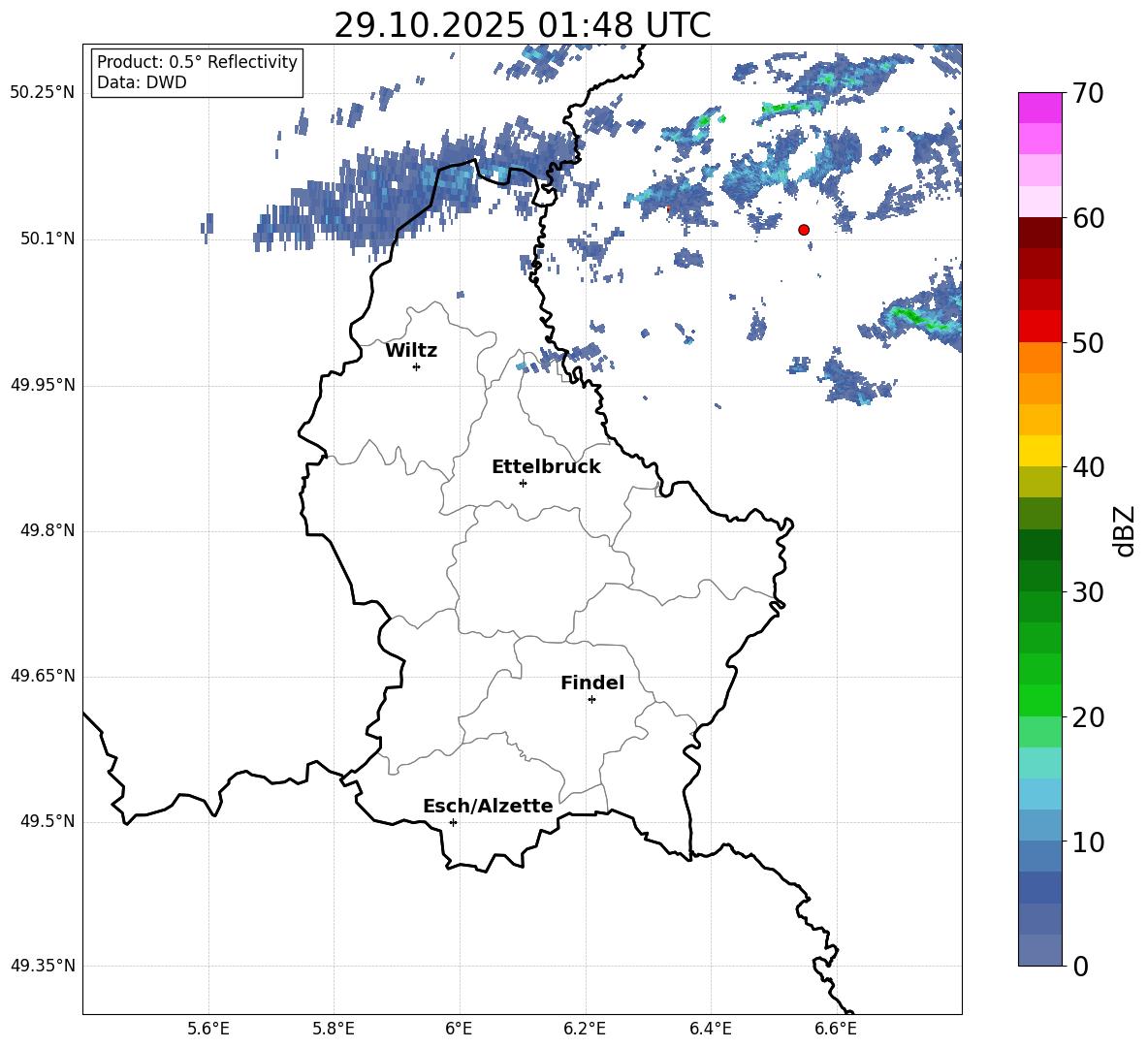Screen dimensions: 1148x1048
Task: Click the Esch/Alzette location cross marker
Action: tap(453, 822)
